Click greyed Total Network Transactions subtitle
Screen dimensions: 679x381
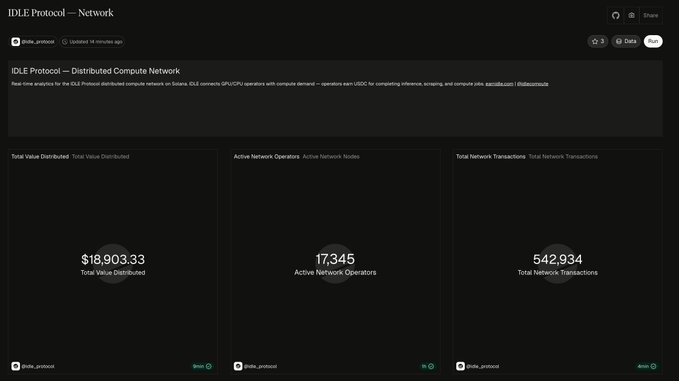[x=563, y=156]
